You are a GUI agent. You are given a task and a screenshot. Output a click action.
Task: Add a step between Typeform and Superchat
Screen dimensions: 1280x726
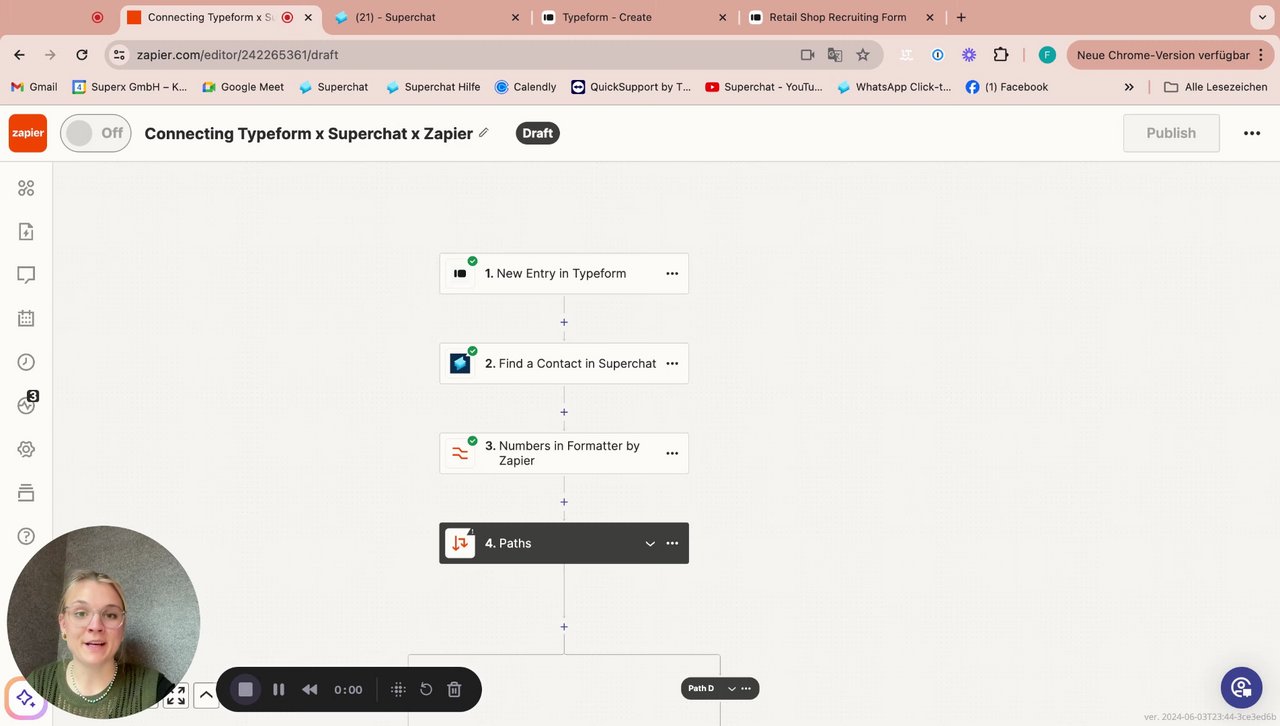coord(564,322)
